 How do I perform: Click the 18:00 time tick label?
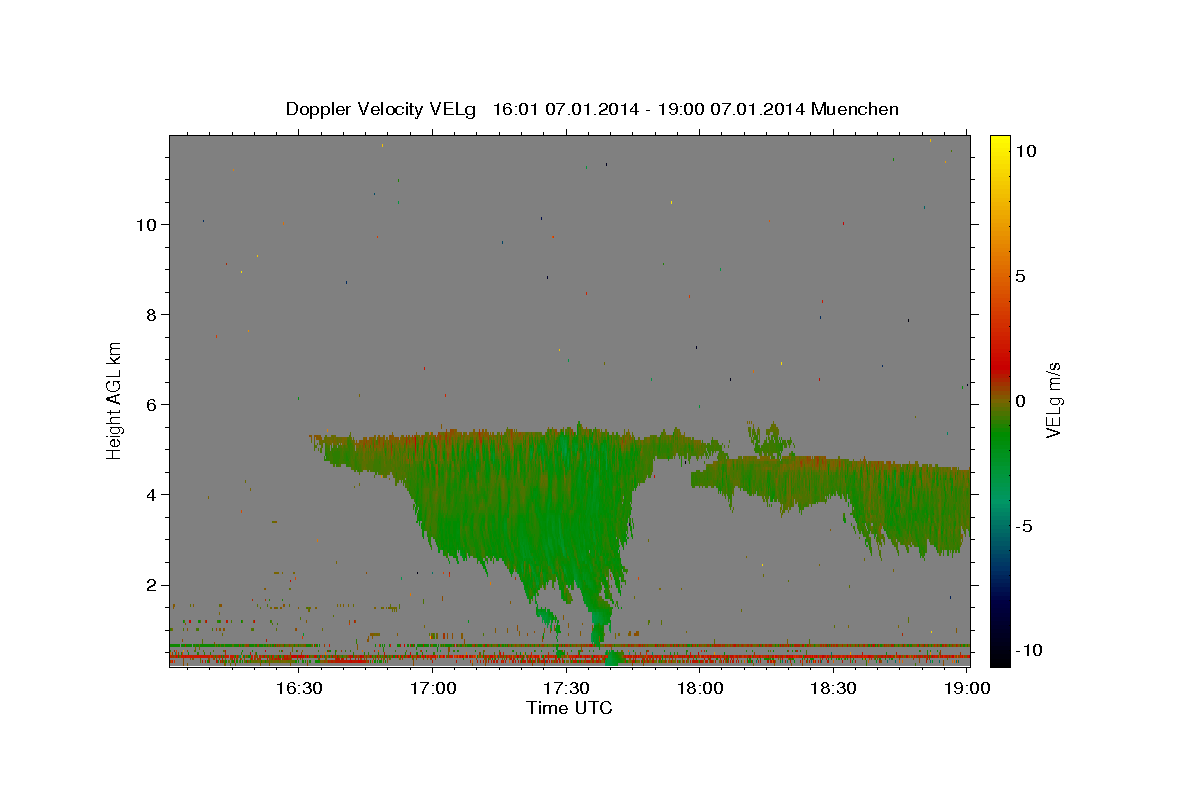(x=701, y=688)
